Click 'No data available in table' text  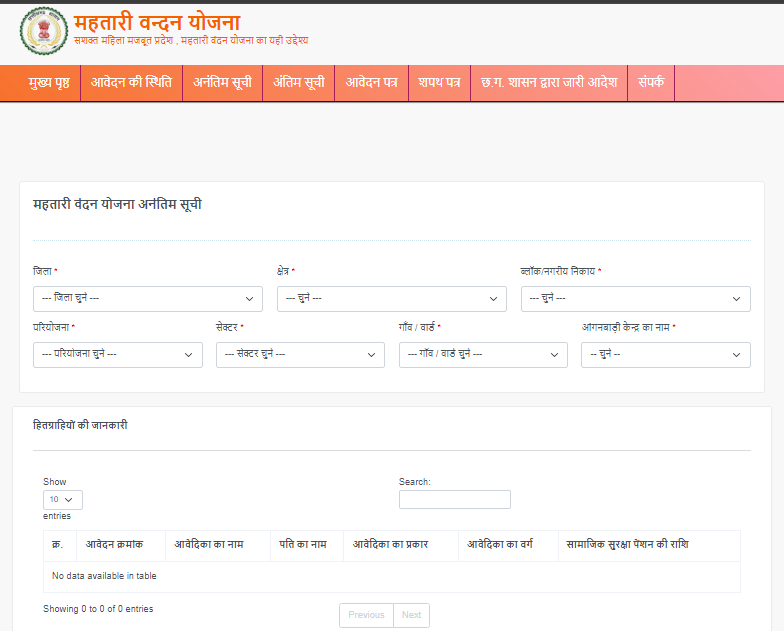pos(104,576)
